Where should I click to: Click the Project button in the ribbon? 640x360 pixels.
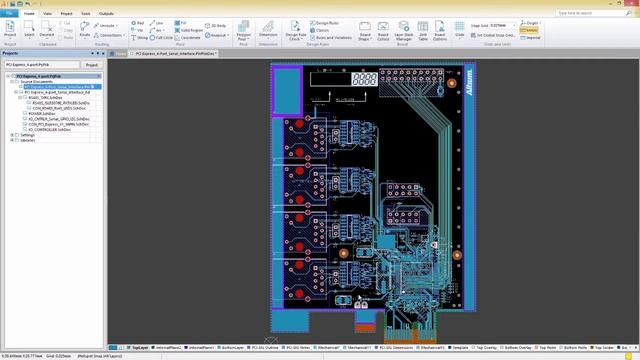(x=10, y=29)
